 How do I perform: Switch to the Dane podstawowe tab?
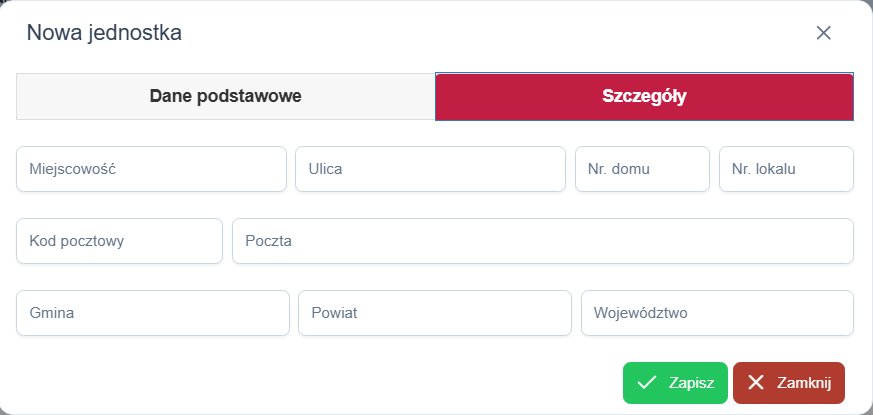225,96
